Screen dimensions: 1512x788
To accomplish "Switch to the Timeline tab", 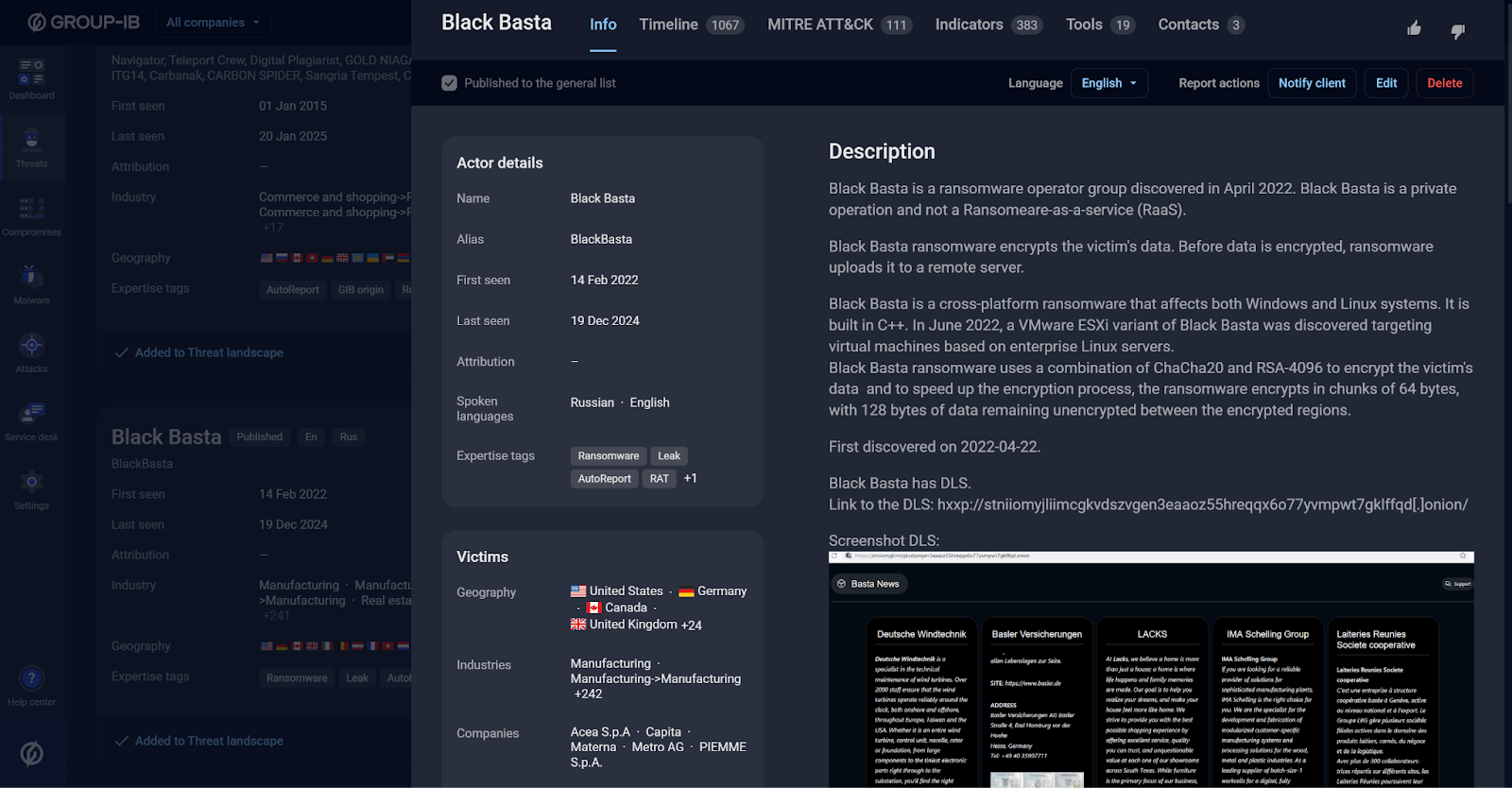I will [x=692, y=25].
